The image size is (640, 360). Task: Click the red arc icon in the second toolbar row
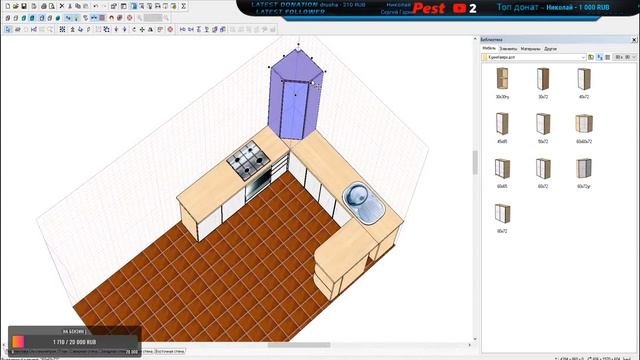[x=111, y=18]
